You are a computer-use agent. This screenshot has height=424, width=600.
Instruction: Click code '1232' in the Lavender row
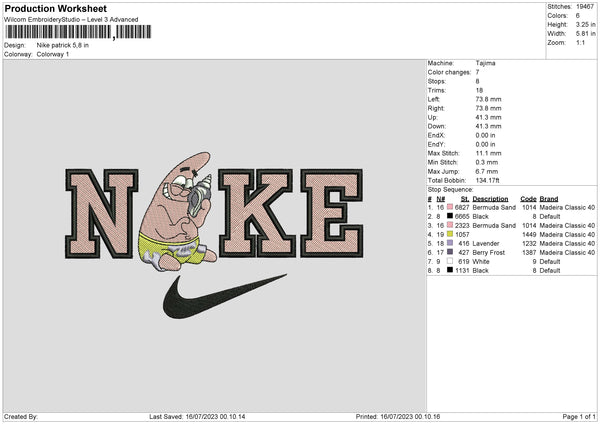(x=529, y=243)
